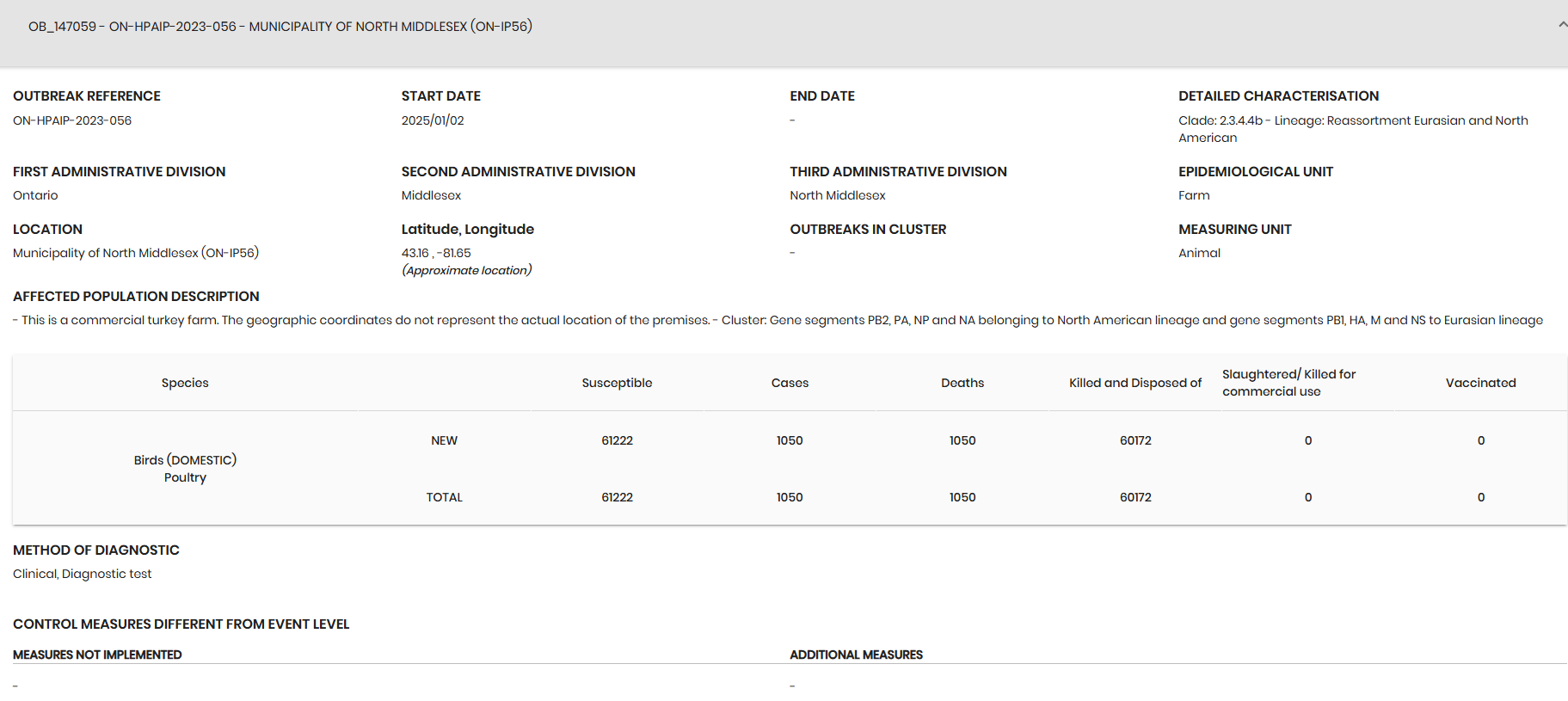Click the OB_147059 outbreak header title
The image size is (1568, 701).
(280, 27)
